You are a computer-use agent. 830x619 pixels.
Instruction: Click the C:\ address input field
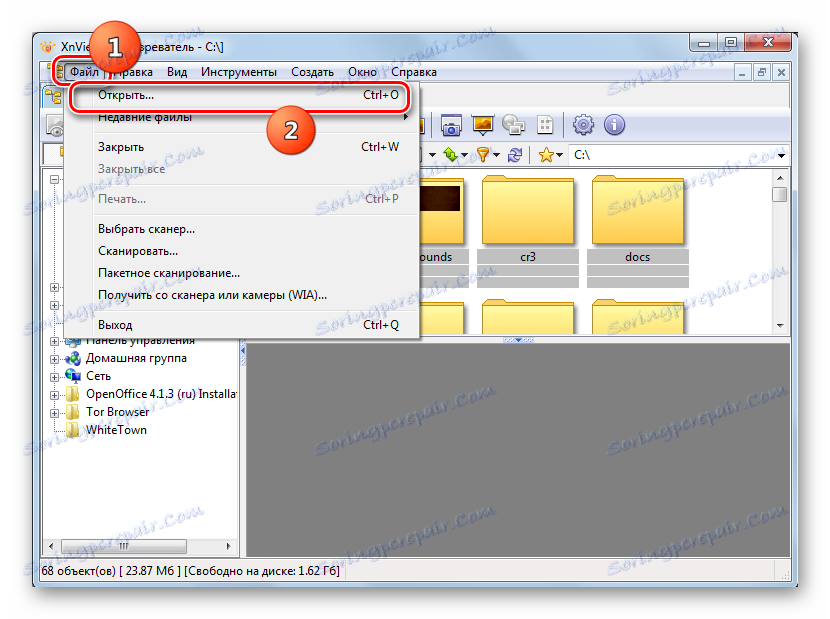coord(672,155)
